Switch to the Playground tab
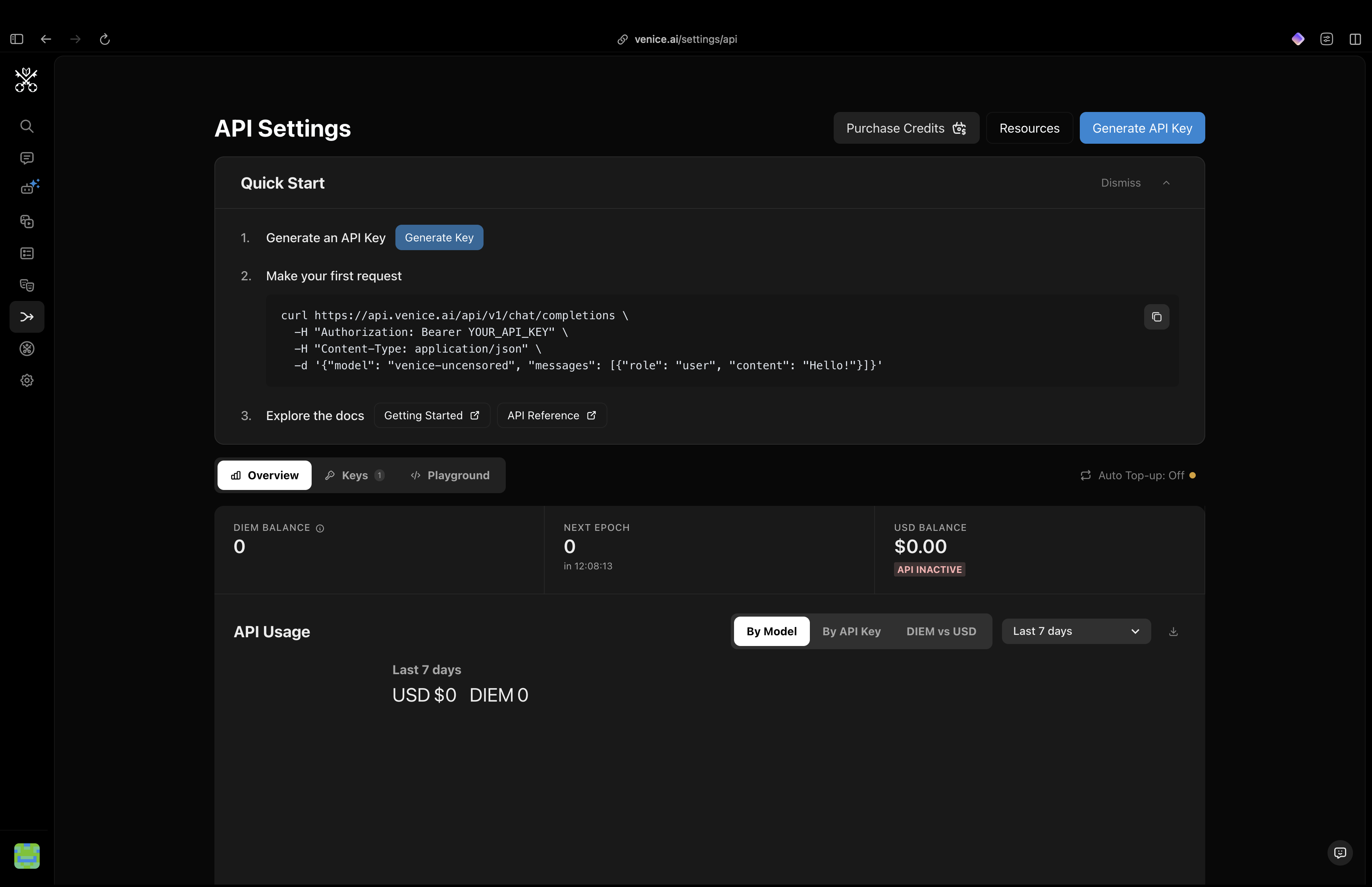 pyautogui.click(x=450, y=475)
